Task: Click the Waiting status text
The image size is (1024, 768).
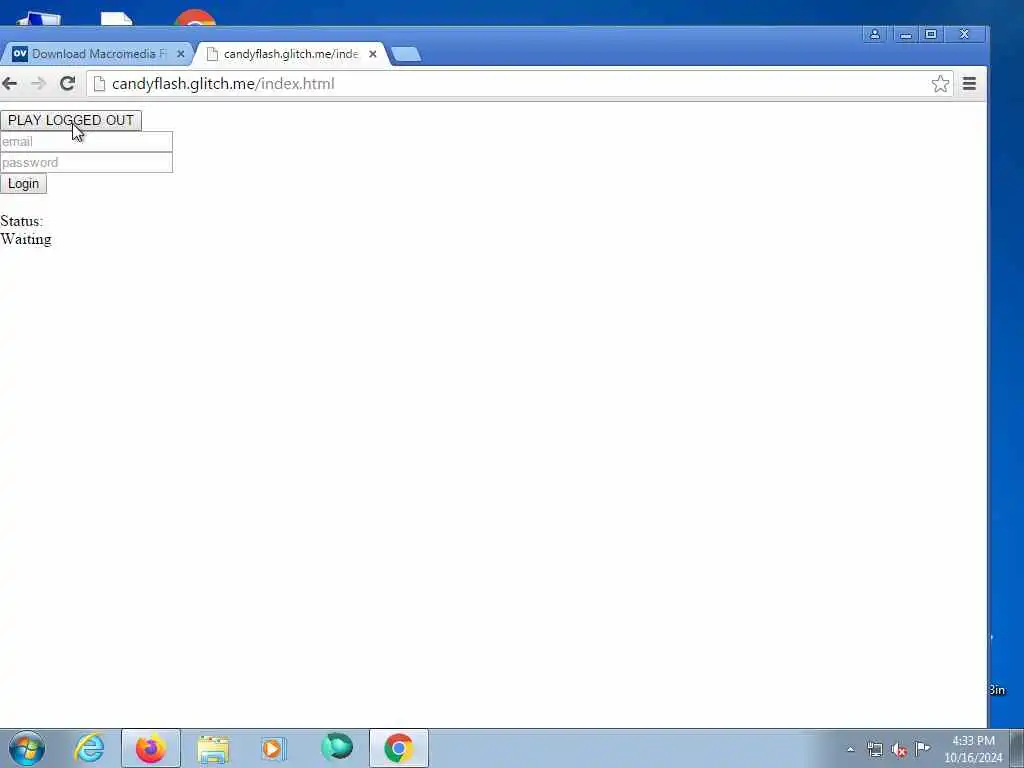Action: (25, 239)
